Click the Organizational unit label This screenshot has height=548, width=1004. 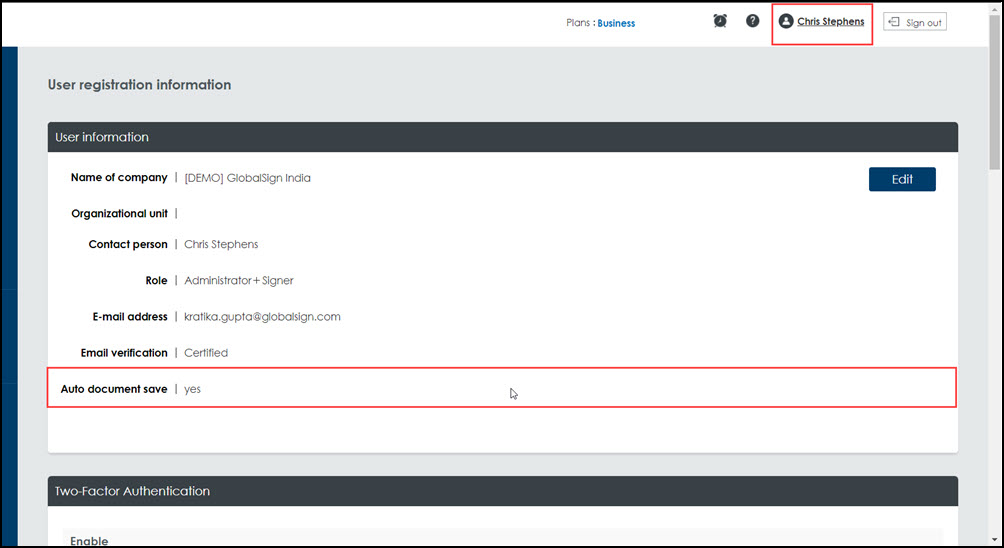click(120, 214)
